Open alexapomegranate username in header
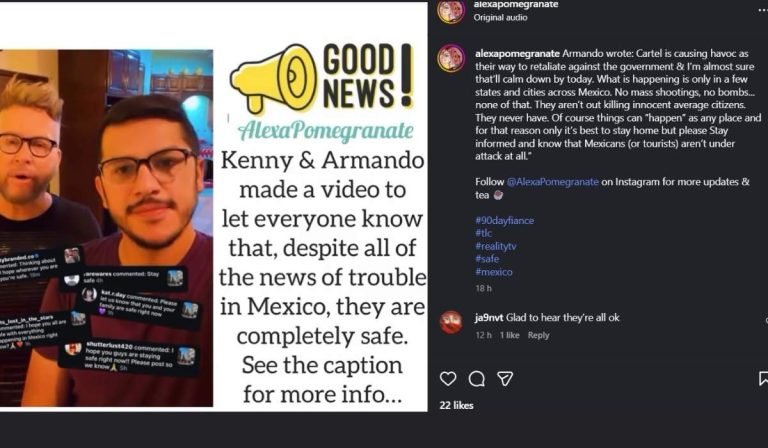The image size is (768, 448). click(x=516, y=4)
